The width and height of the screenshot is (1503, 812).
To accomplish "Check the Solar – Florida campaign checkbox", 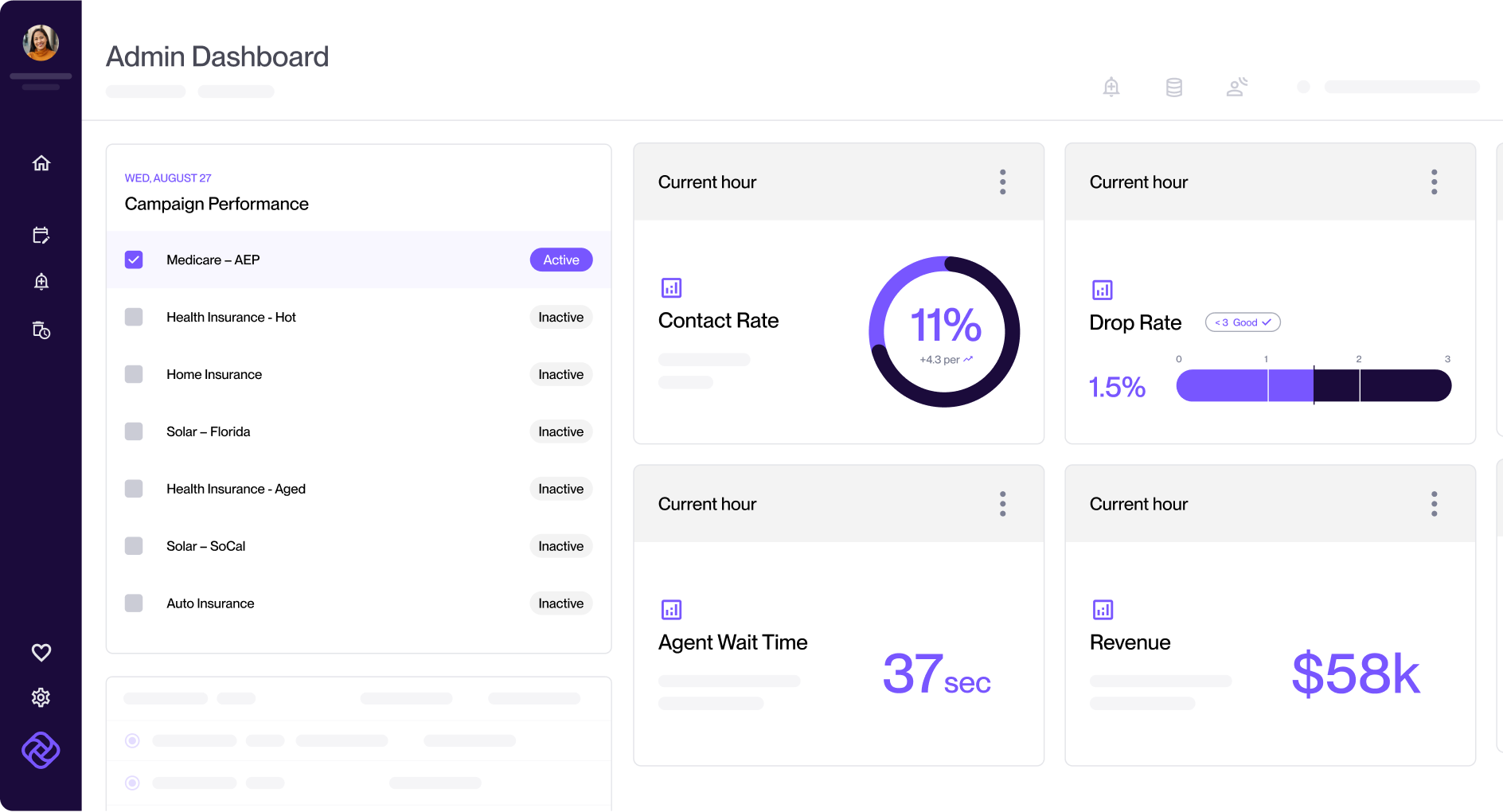I will [x=134, y=431].
